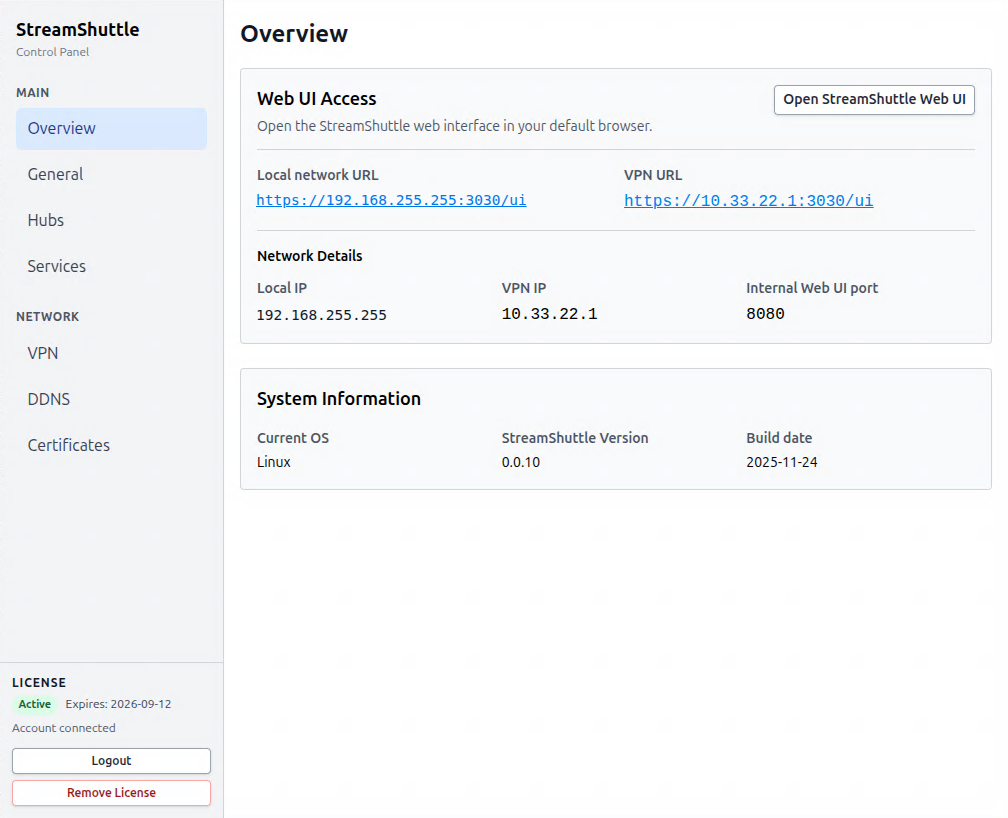Viewport: 1008px width, 818px height.
Task: Click the Local IP value 192.168.255.255
Action: click(x=321, y=315)
